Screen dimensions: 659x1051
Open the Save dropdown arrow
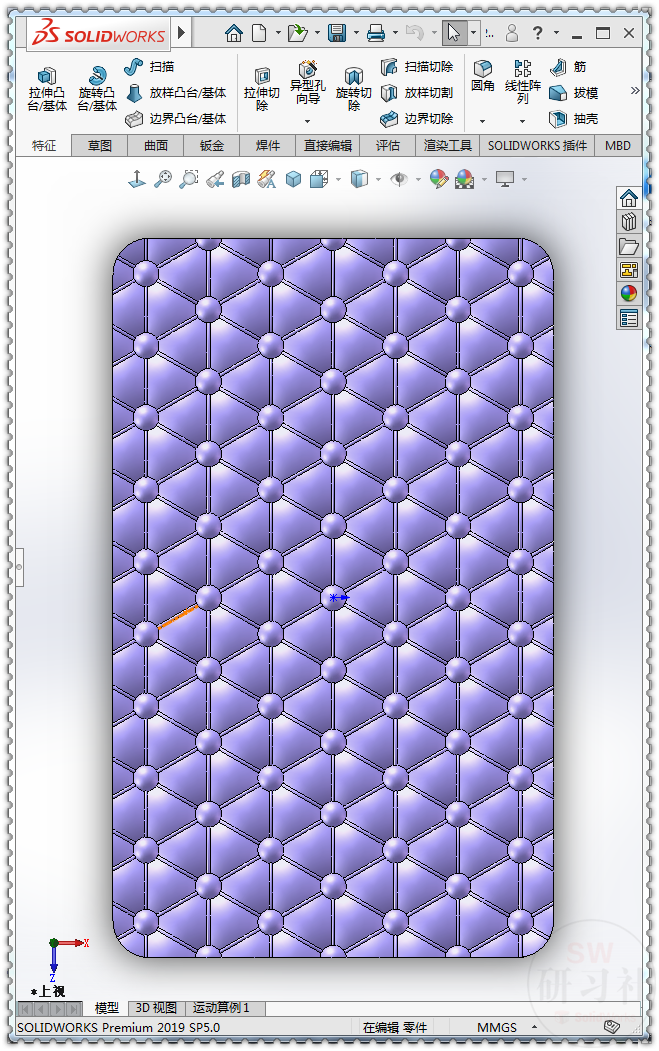point(356,33)
